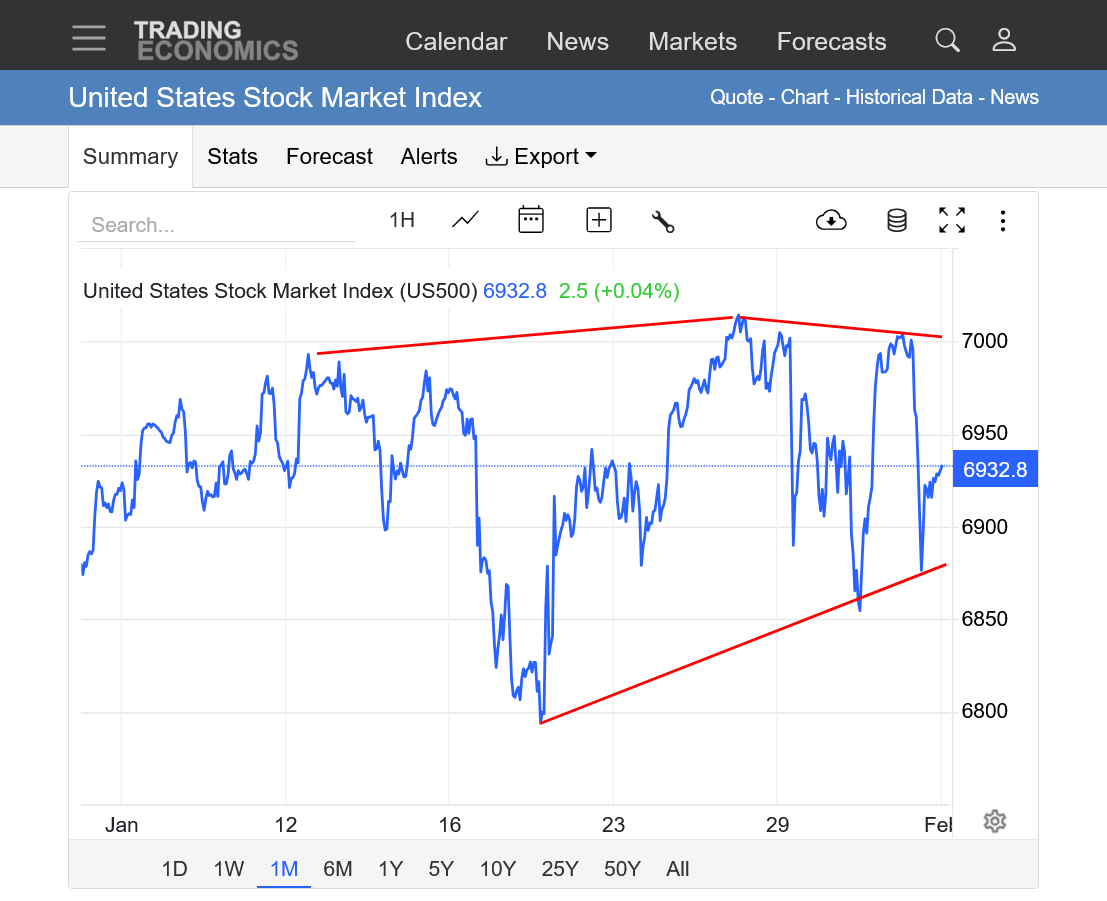This screenshot has height=901, width=1107.
Task: Click the database stack icon
Action: [897, 220]
